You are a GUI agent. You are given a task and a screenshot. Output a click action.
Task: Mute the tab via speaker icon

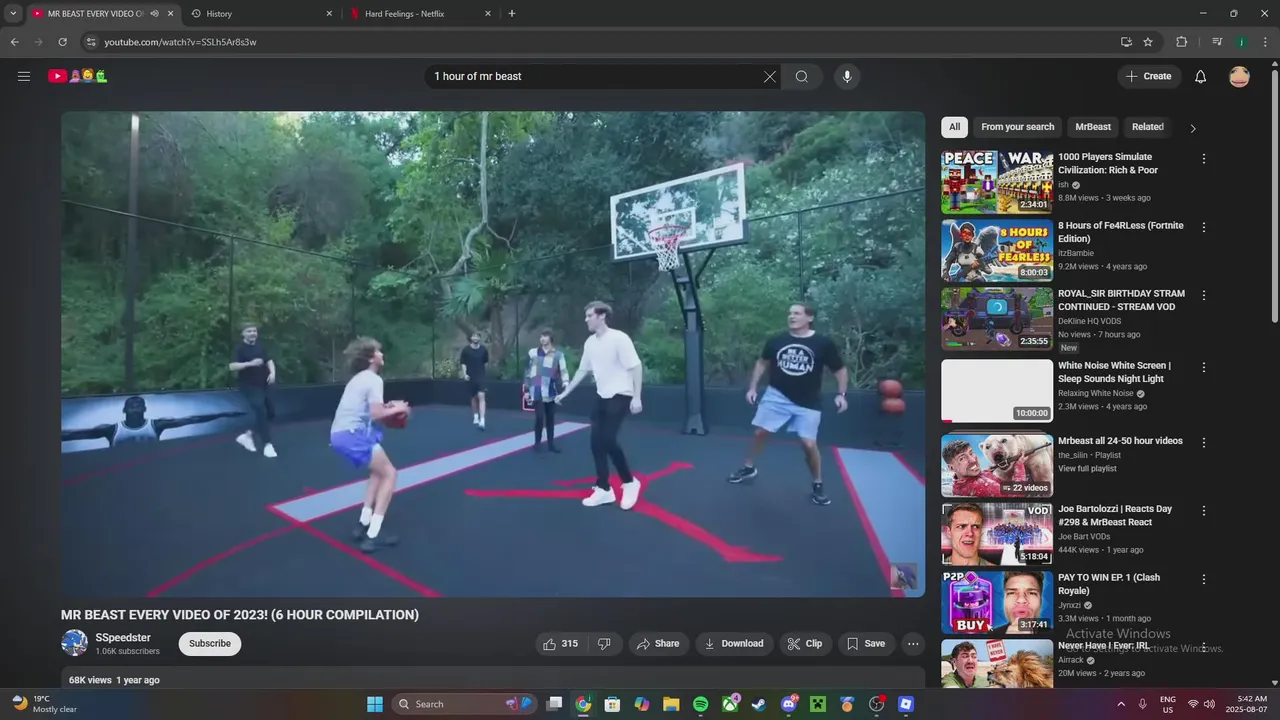(154, 14)
